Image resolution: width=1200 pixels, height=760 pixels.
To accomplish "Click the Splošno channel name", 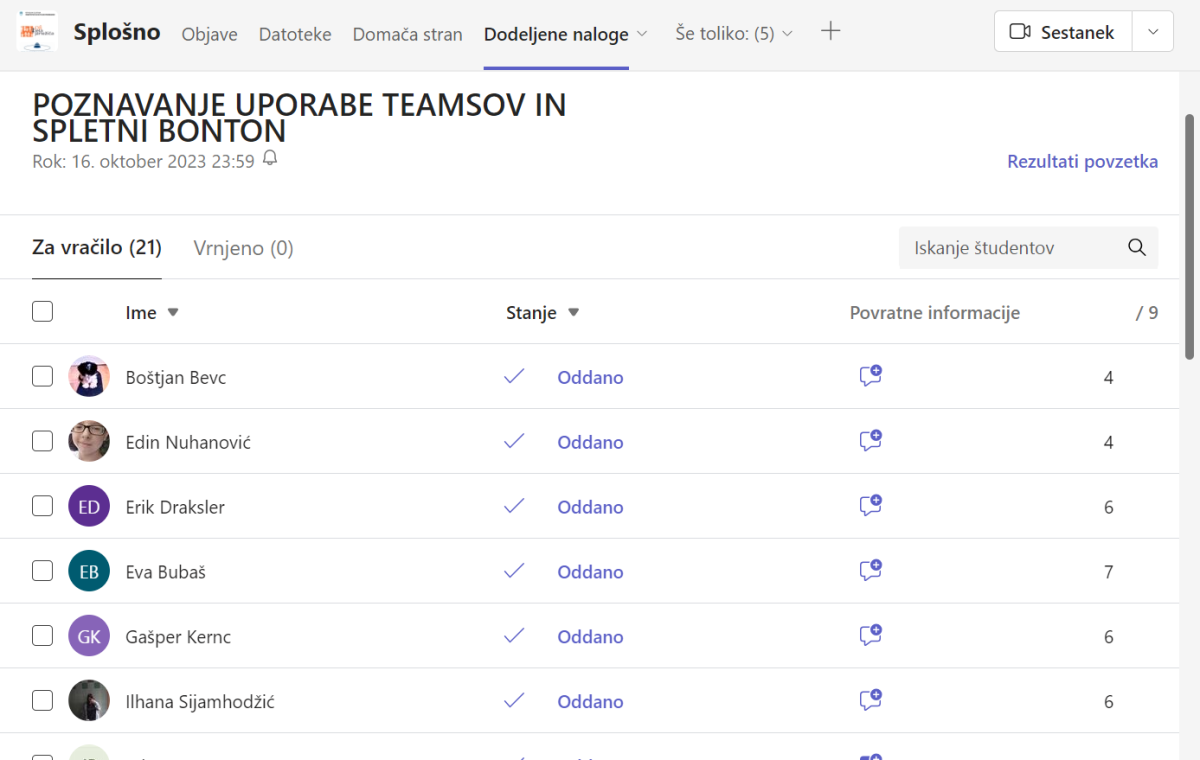I will click(117, 32).
